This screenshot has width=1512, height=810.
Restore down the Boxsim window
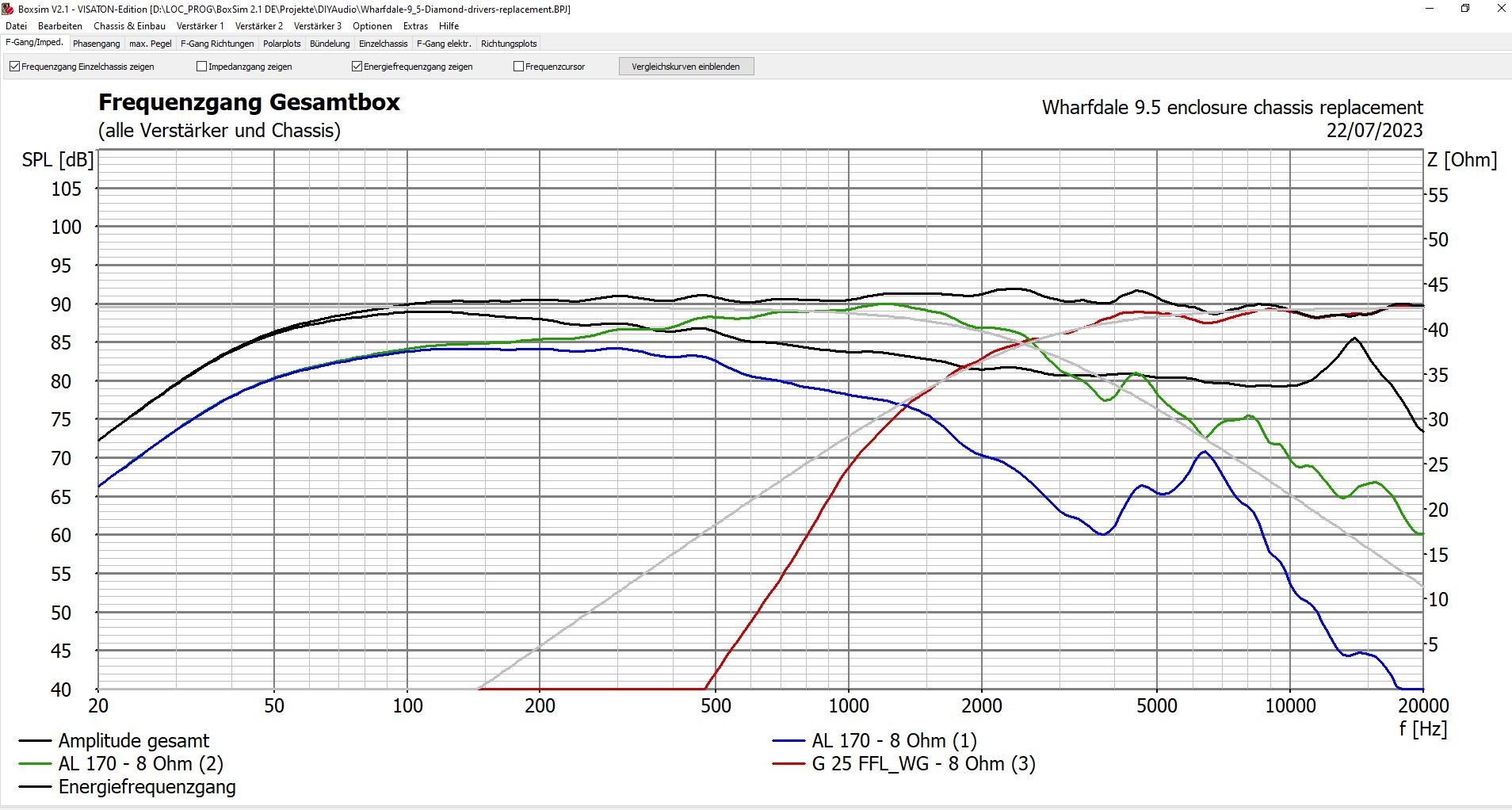pos(1465,9)
